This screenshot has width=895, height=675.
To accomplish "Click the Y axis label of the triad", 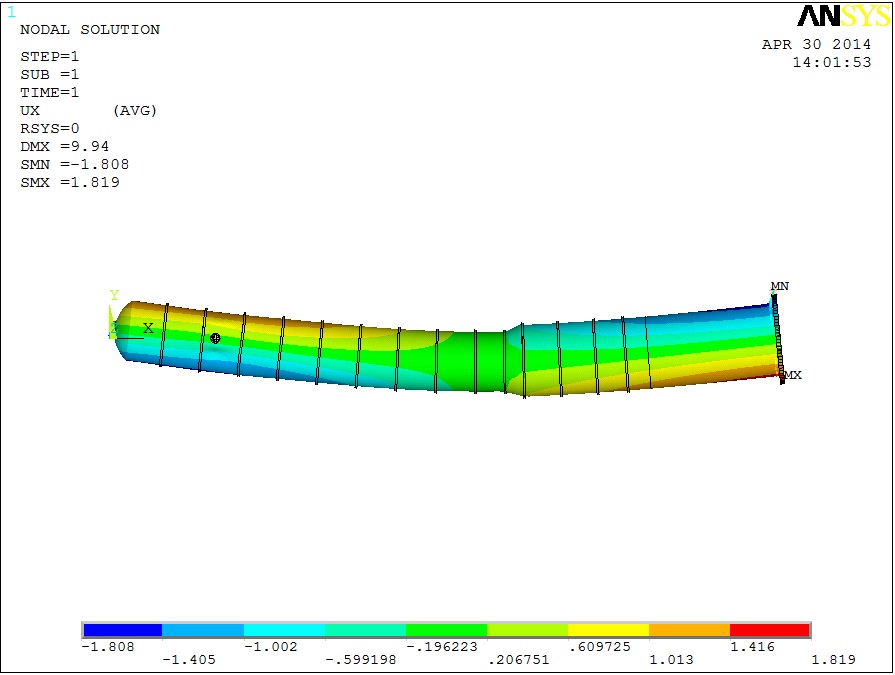I will point(114,295).
